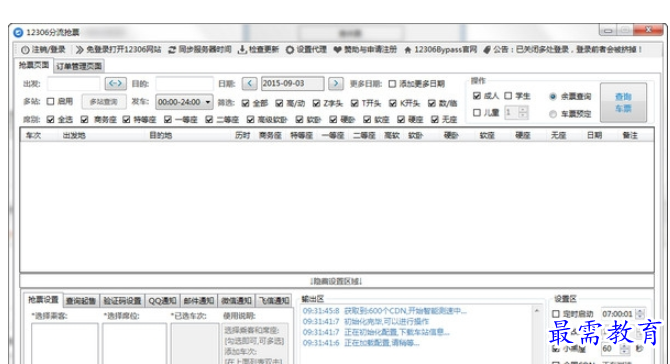Click the 出发 departure input field
The image size is (670, 364).
(x=73, y=83)
